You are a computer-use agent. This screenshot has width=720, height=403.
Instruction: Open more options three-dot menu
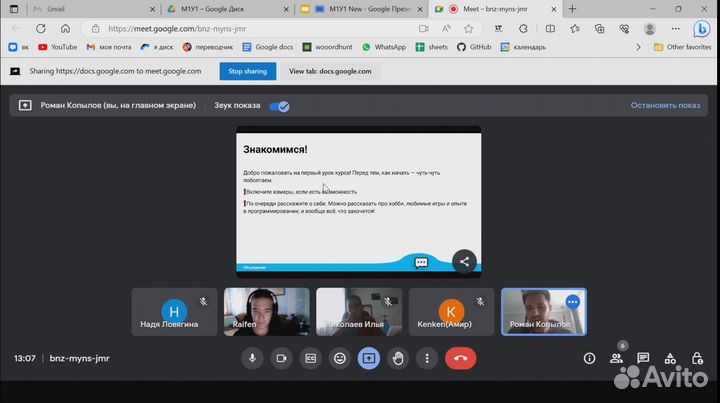coord(427,358)
